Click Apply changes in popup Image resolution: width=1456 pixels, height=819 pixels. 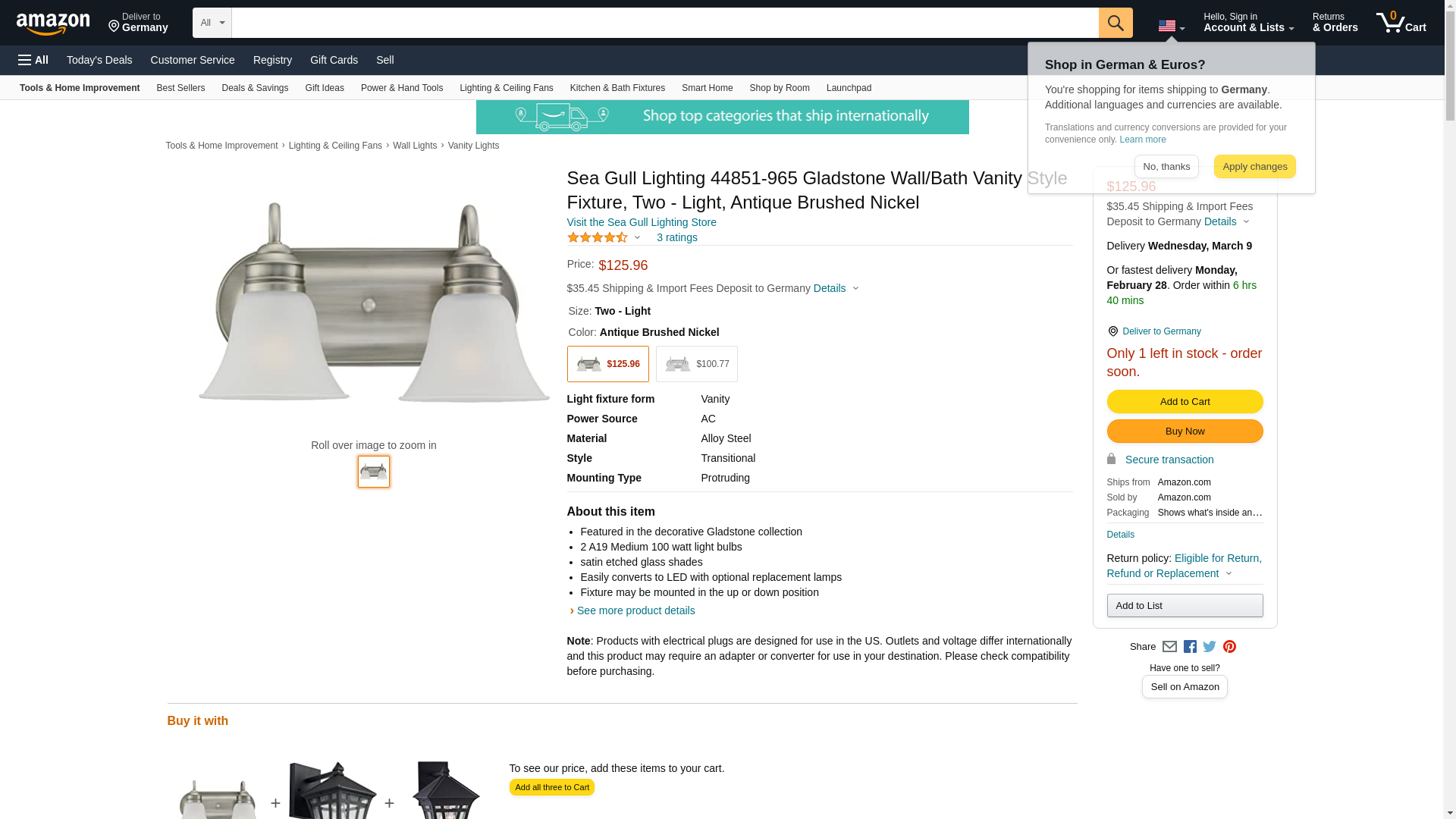[1254, 167]
